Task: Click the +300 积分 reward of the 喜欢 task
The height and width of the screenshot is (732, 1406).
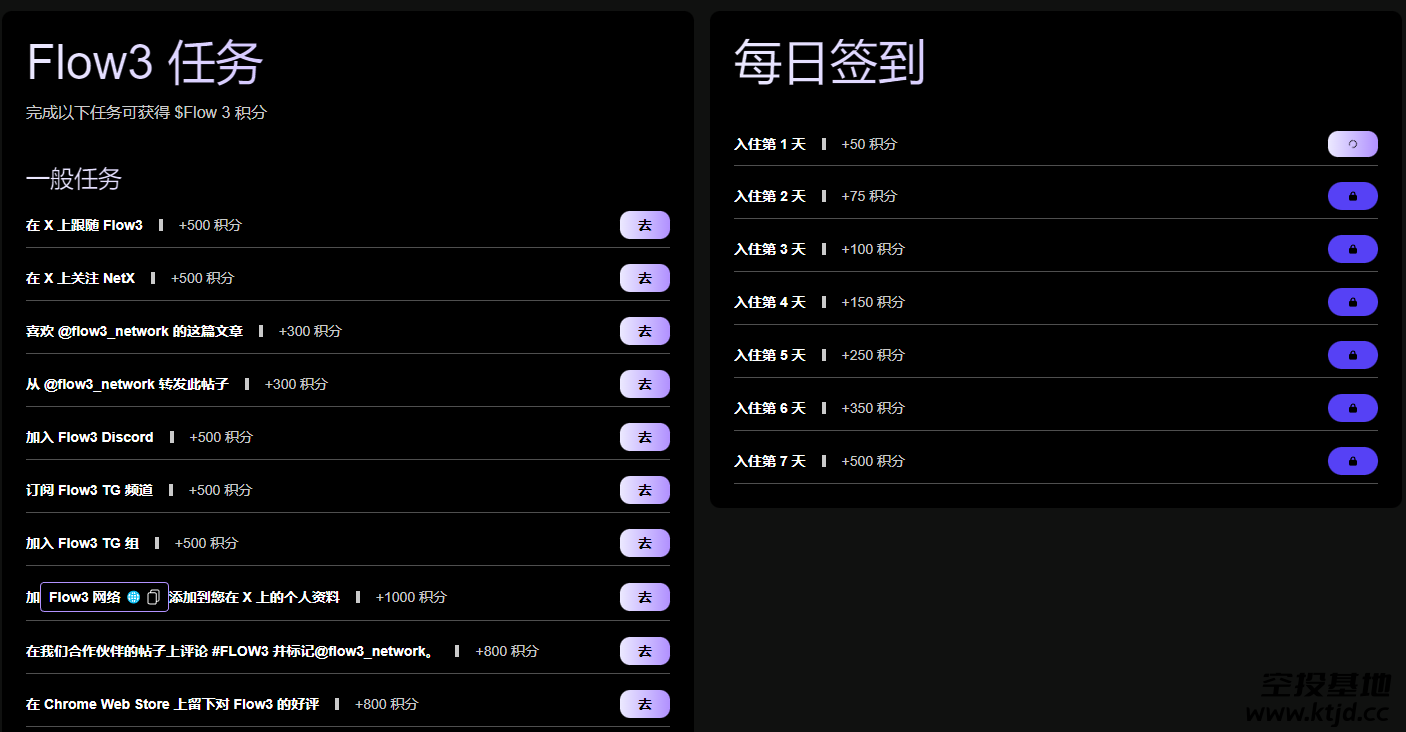Action: (310, 331)
